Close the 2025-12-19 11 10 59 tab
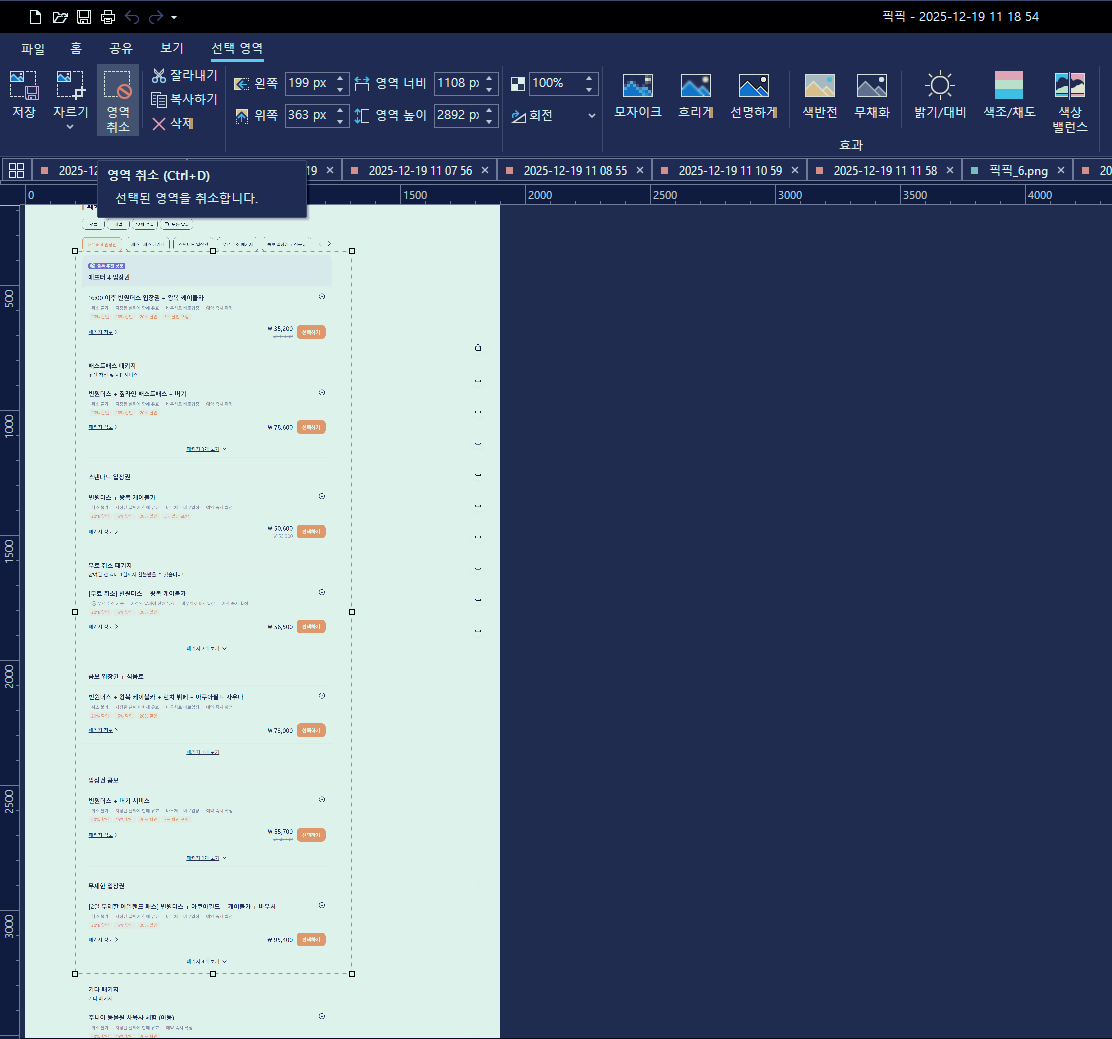Viewport: 1112px width, 1039px height. (x=795, y=170)
